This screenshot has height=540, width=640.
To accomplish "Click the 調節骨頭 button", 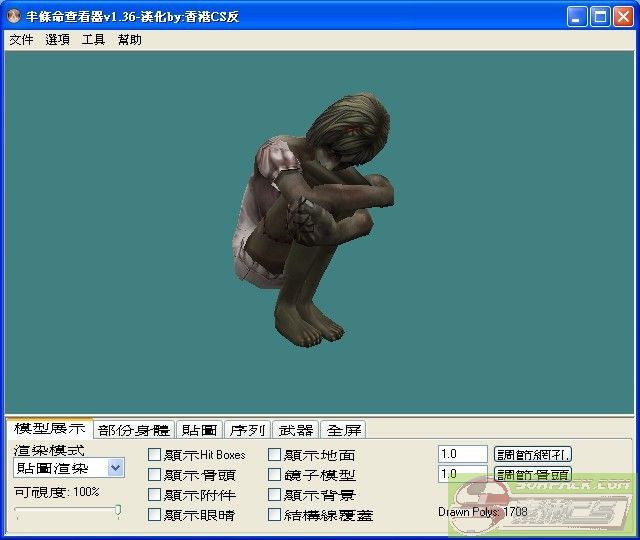I will coord(533,474).
